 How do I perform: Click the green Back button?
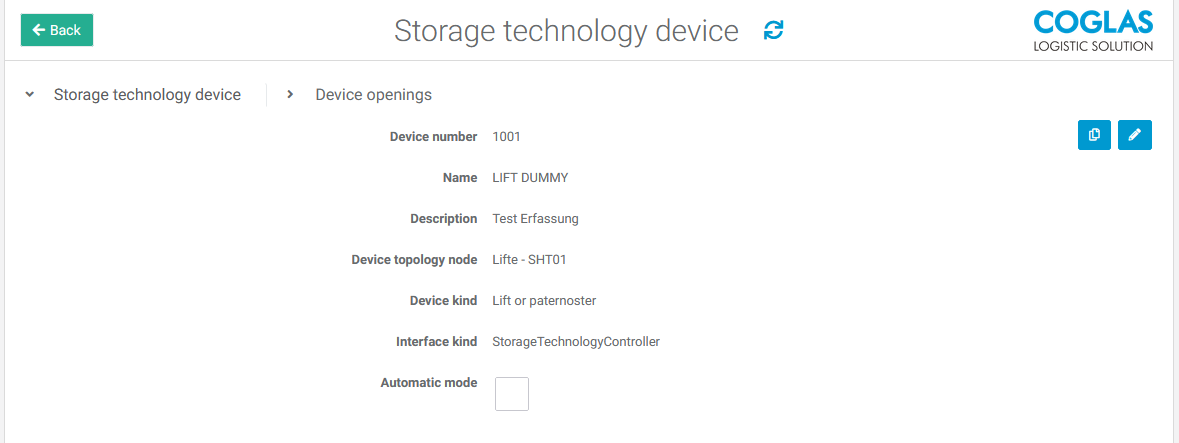[x=57, y=30]
